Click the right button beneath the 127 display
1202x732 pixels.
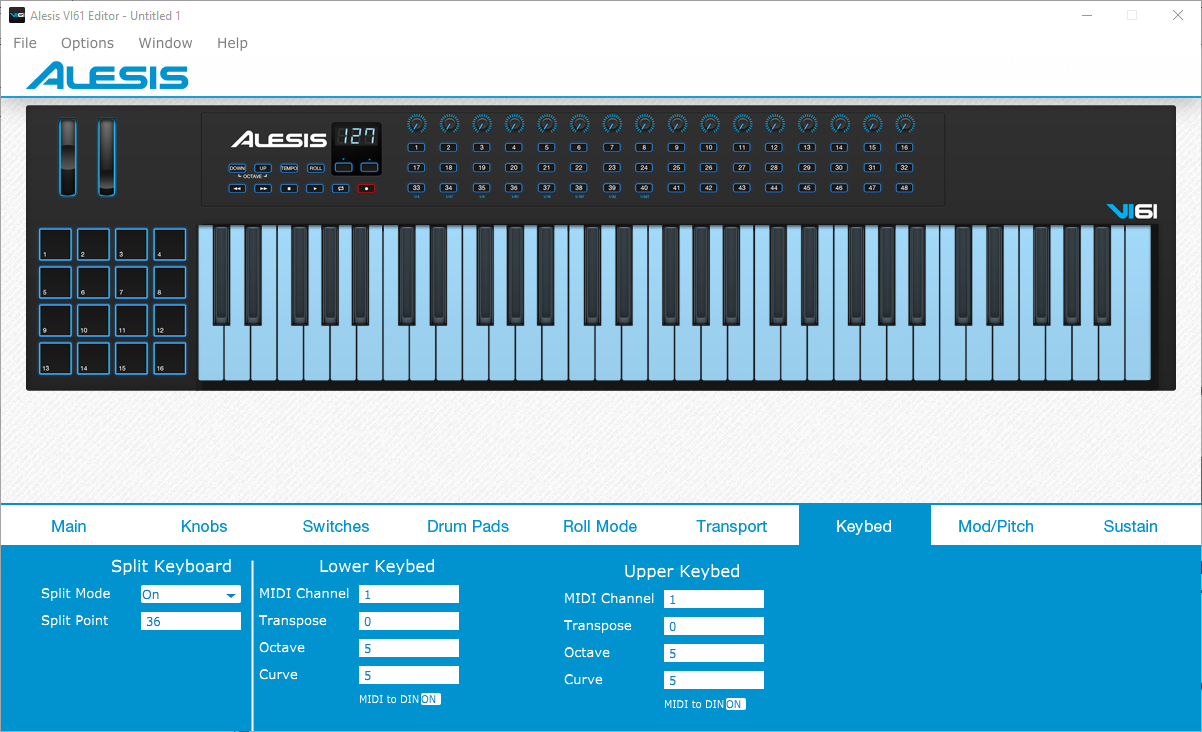370,167
